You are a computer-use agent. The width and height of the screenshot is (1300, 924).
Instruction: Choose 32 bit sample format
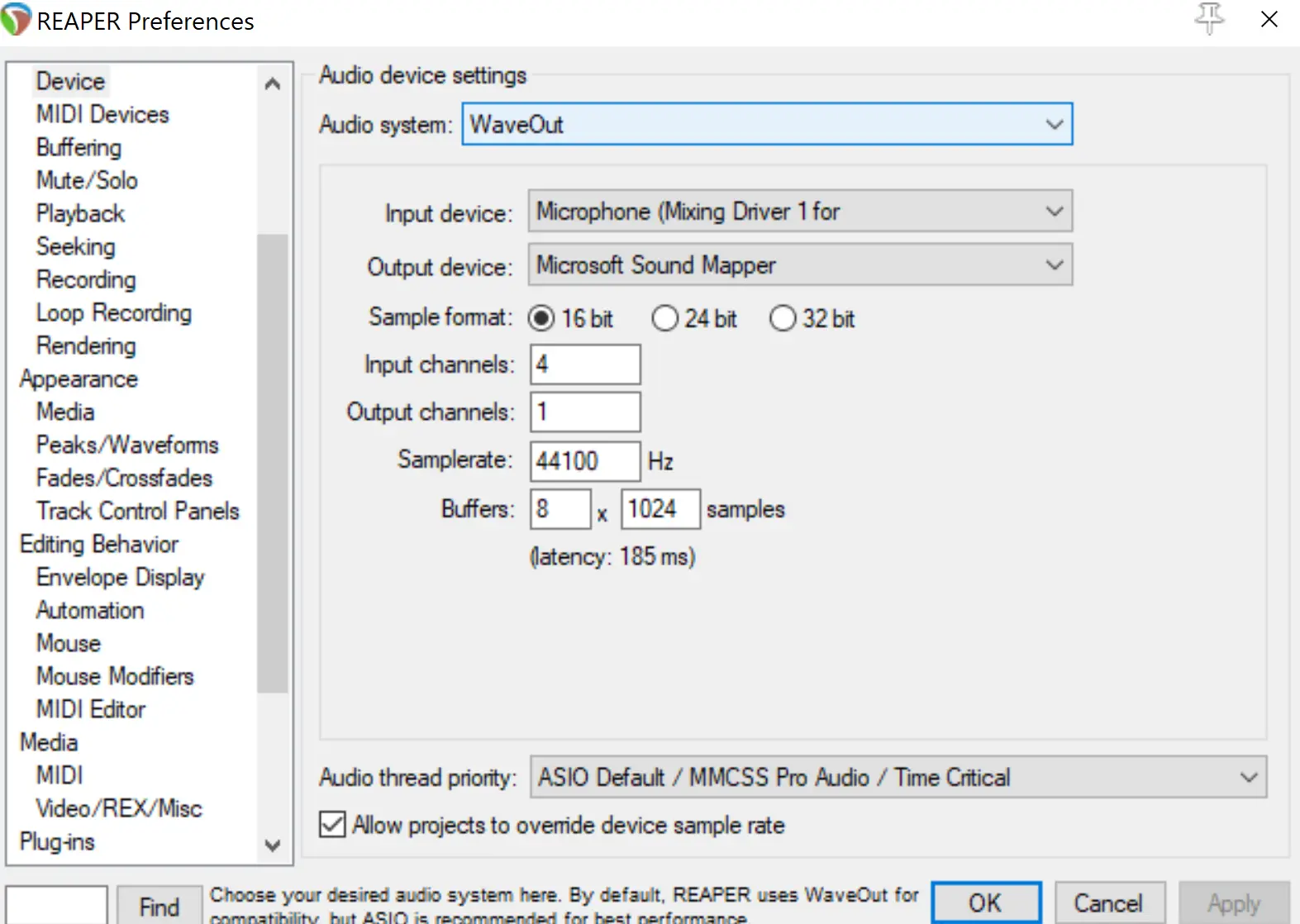(x=782, y=318)
